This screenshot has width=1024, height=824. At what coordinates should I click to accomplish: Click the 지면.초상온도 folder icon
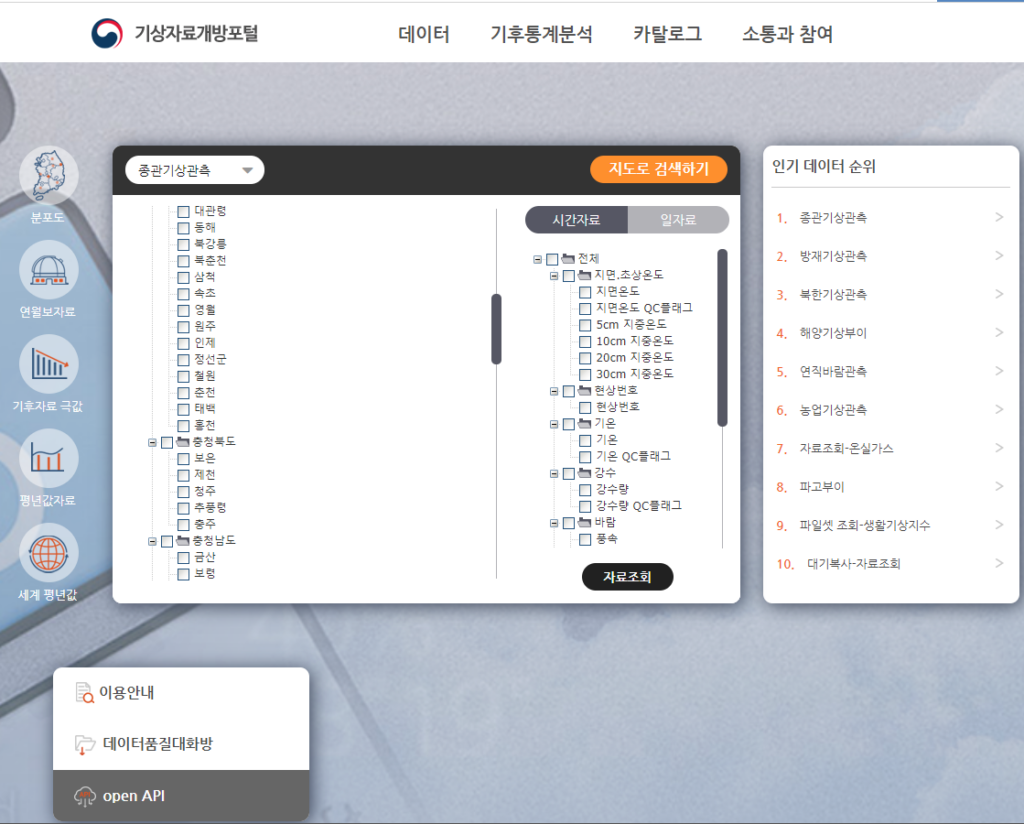point(584,275)
